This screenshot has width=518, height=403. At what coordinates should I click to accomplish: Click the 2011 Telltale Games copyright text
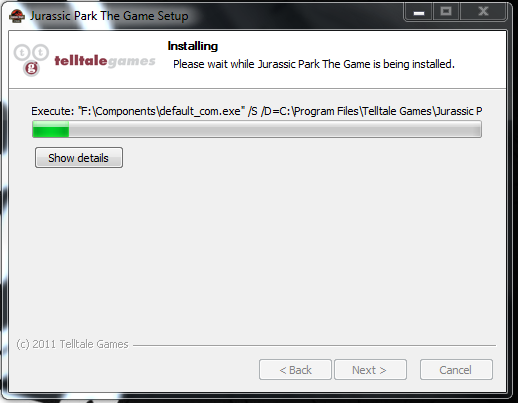[72, 344]
